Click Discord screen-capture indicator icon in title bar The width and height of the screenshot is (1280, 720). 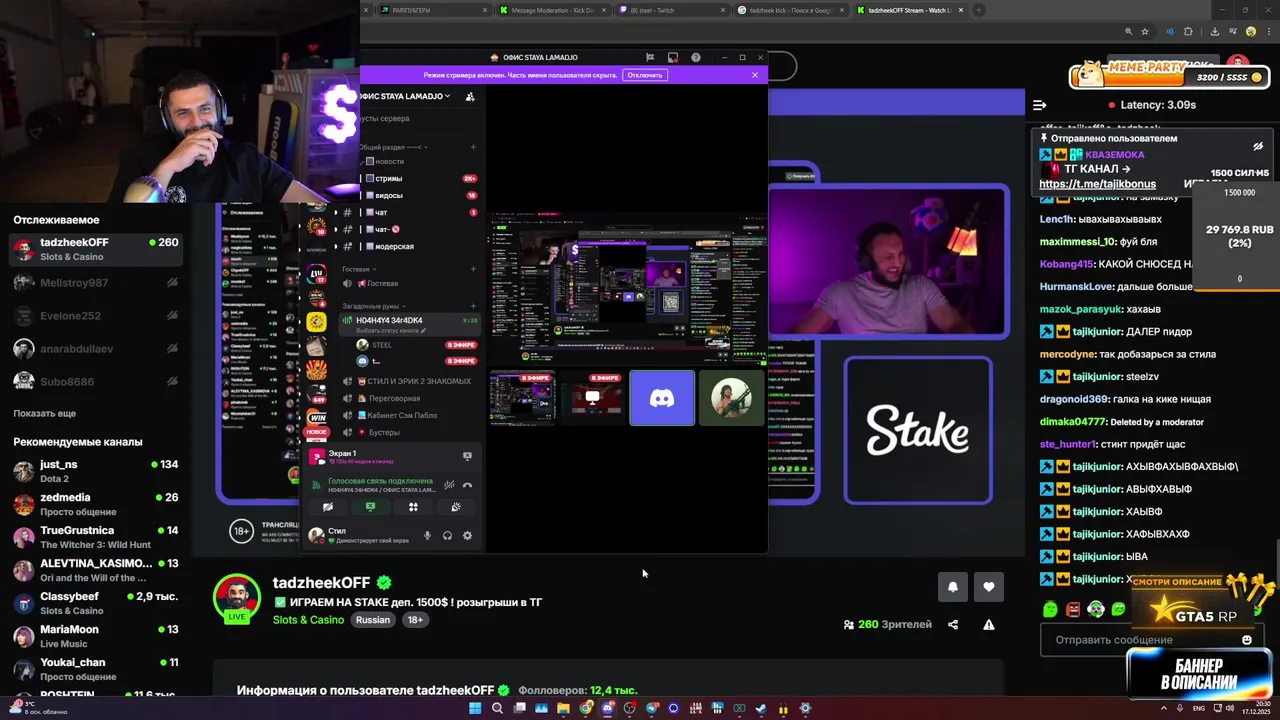[673, 57]
